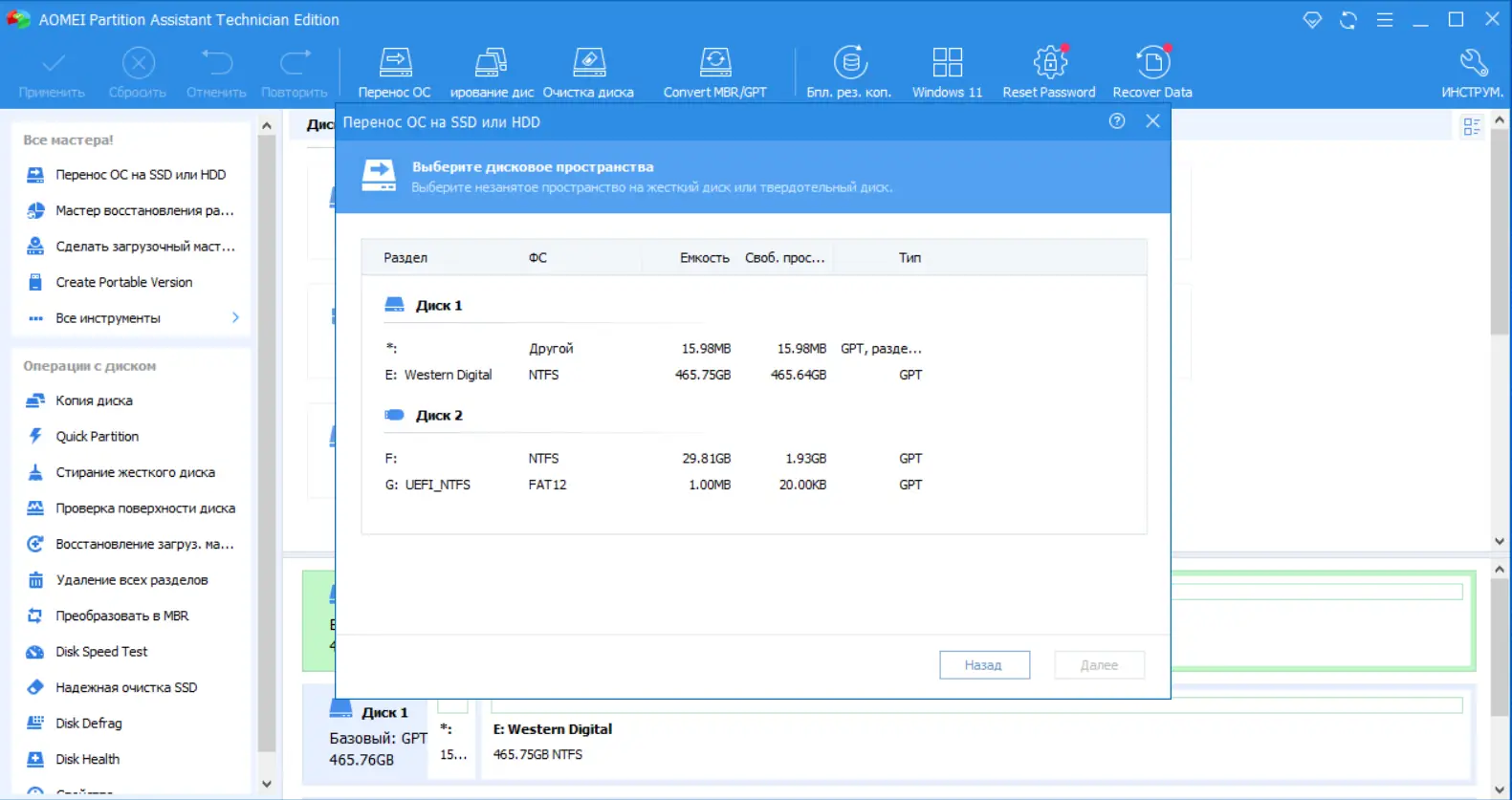
Task: Click the help question mark in dialog
Action: 1117,121
